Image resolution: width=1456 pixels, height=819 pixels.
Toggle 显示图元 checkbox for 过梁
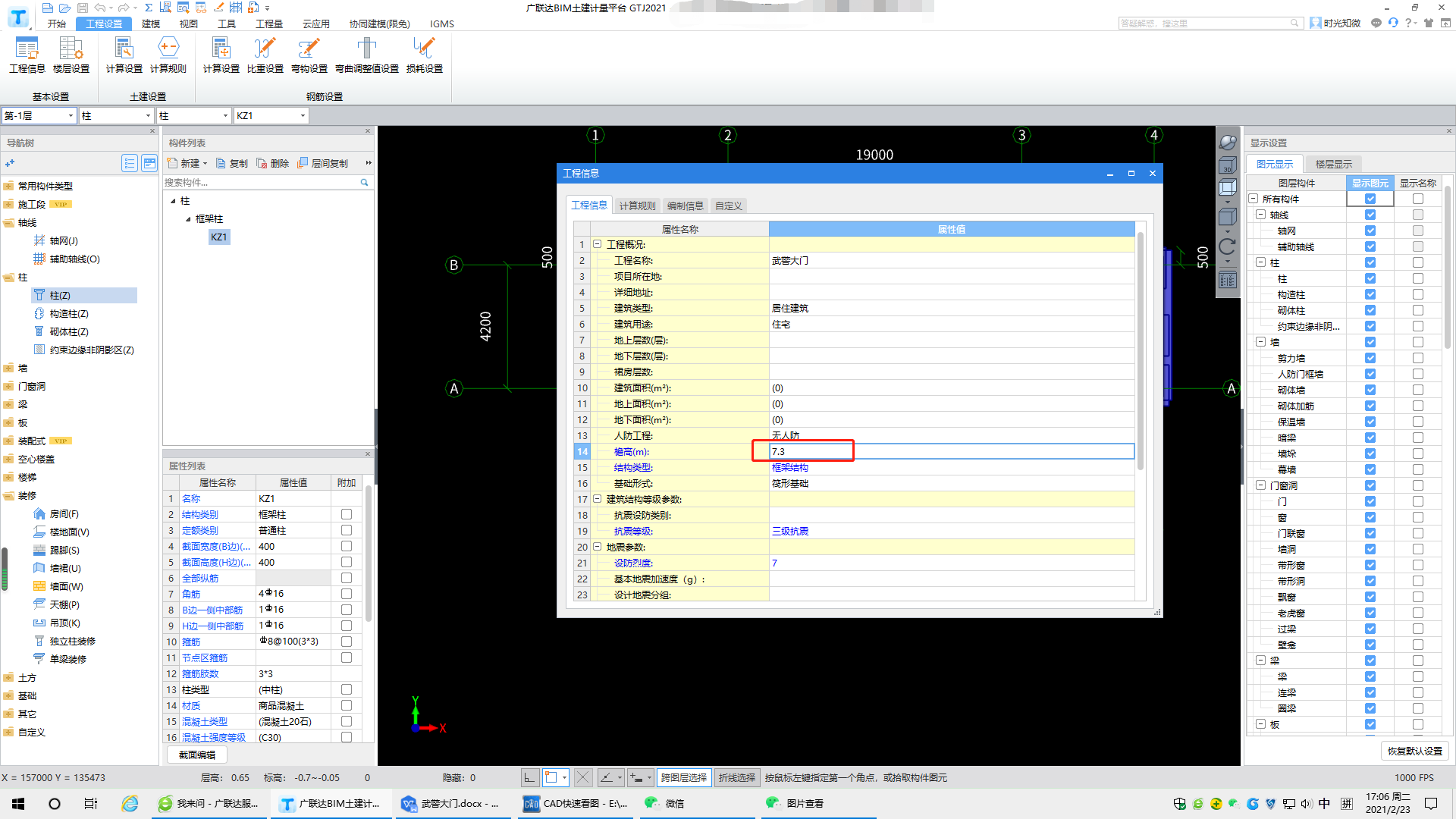coord(1370,629)
